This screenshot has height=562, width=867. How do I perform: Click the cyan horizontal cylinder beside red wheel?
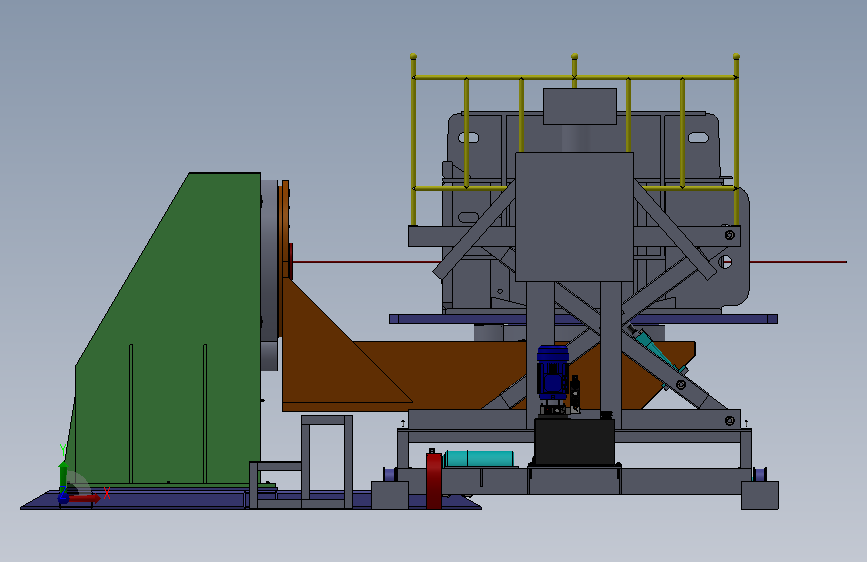click(x=479, y=459)
